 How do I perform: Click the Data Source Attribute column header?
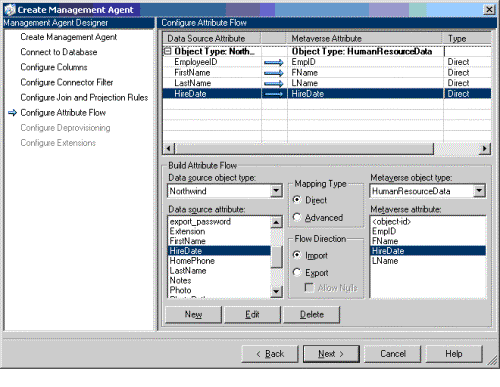212,38
